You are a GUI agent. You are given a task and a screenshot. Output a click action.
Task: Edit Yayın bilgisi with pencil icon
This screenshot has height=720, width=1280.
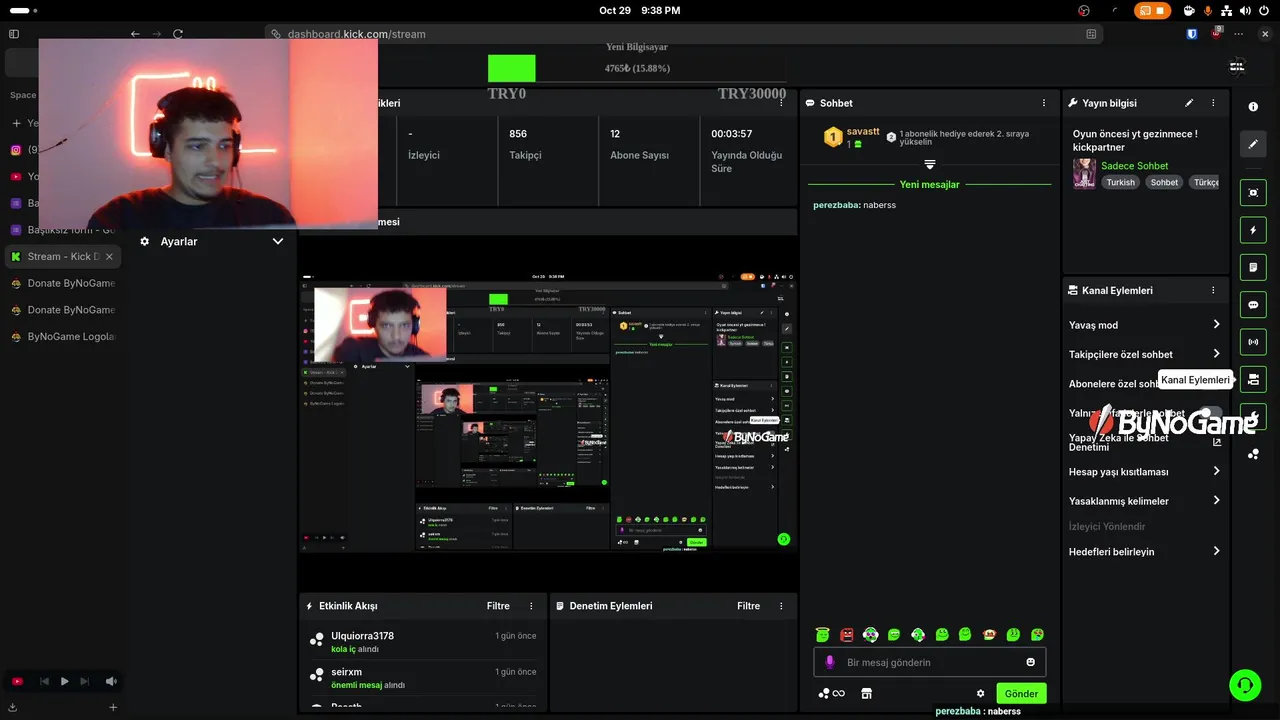(1189, 103)
